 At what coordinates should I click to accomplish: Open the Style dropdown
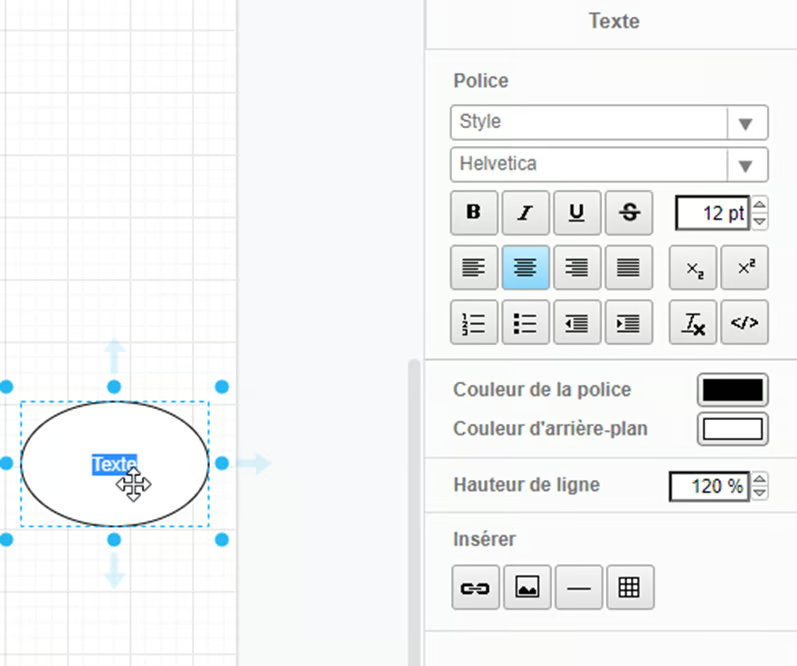tap(609, 122)
